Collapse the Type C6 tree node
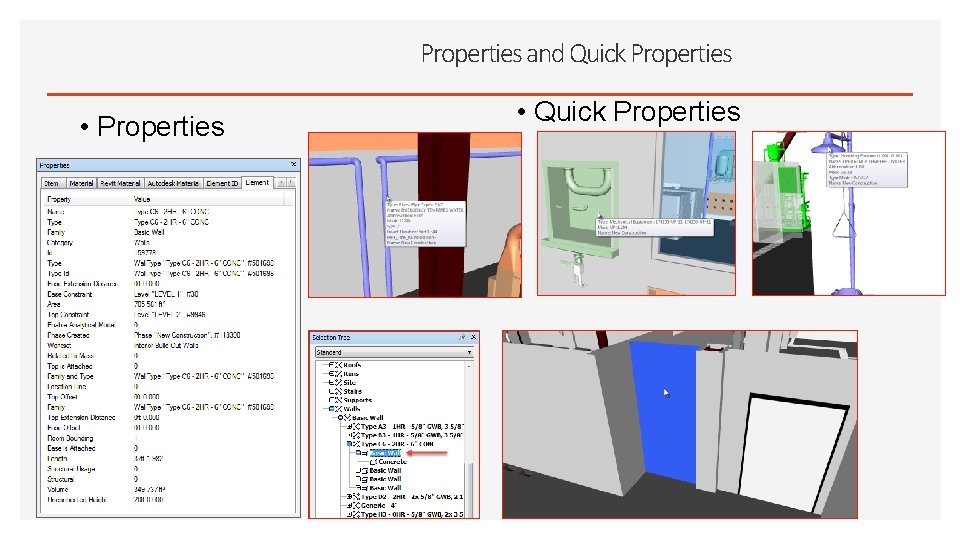The height and width of the screenshot is (540, 960). tap(350, 444)
